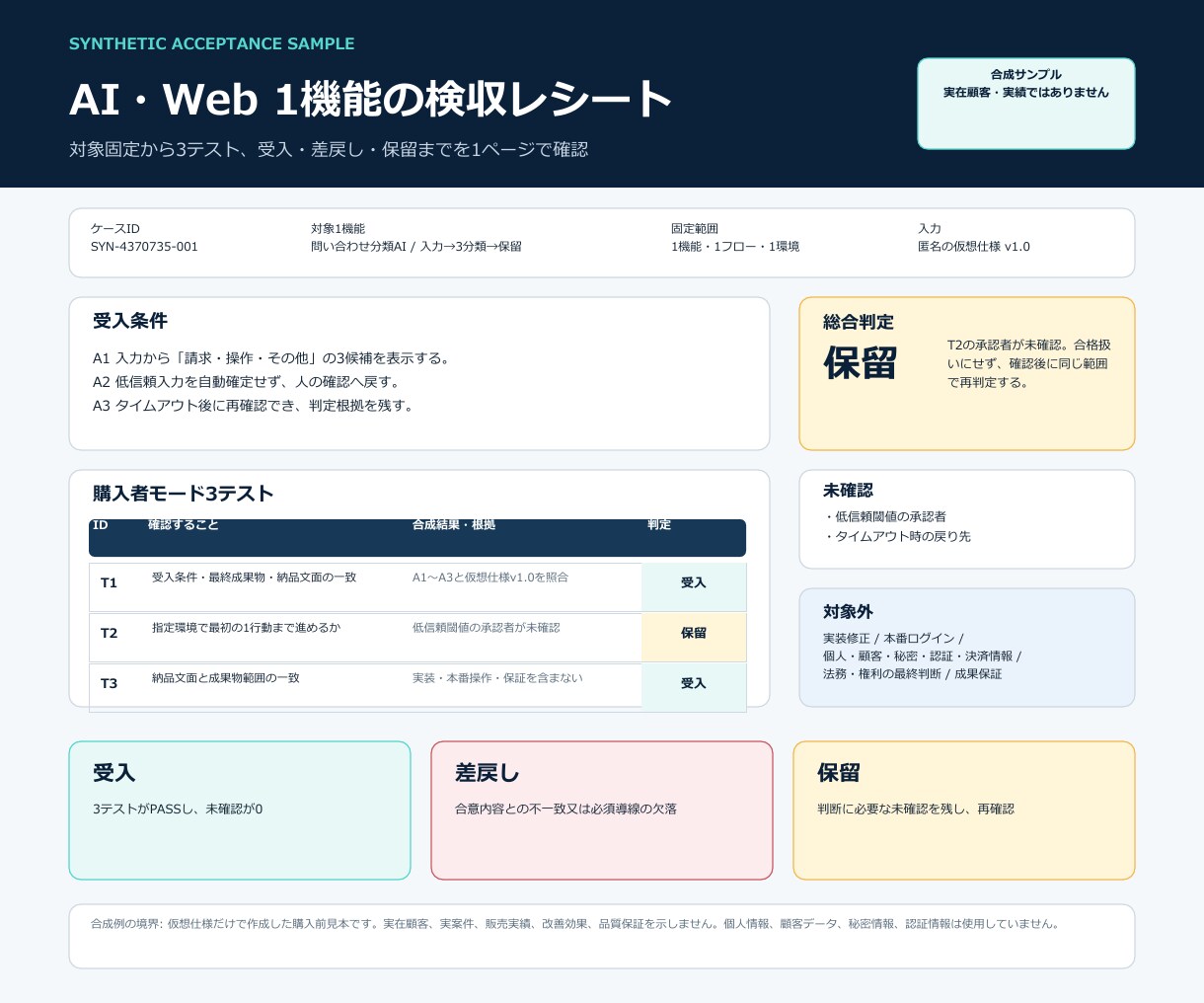Screen dimensions: 1204x1003
Task: Click the '判定' column header
Action: pos(659,525)
